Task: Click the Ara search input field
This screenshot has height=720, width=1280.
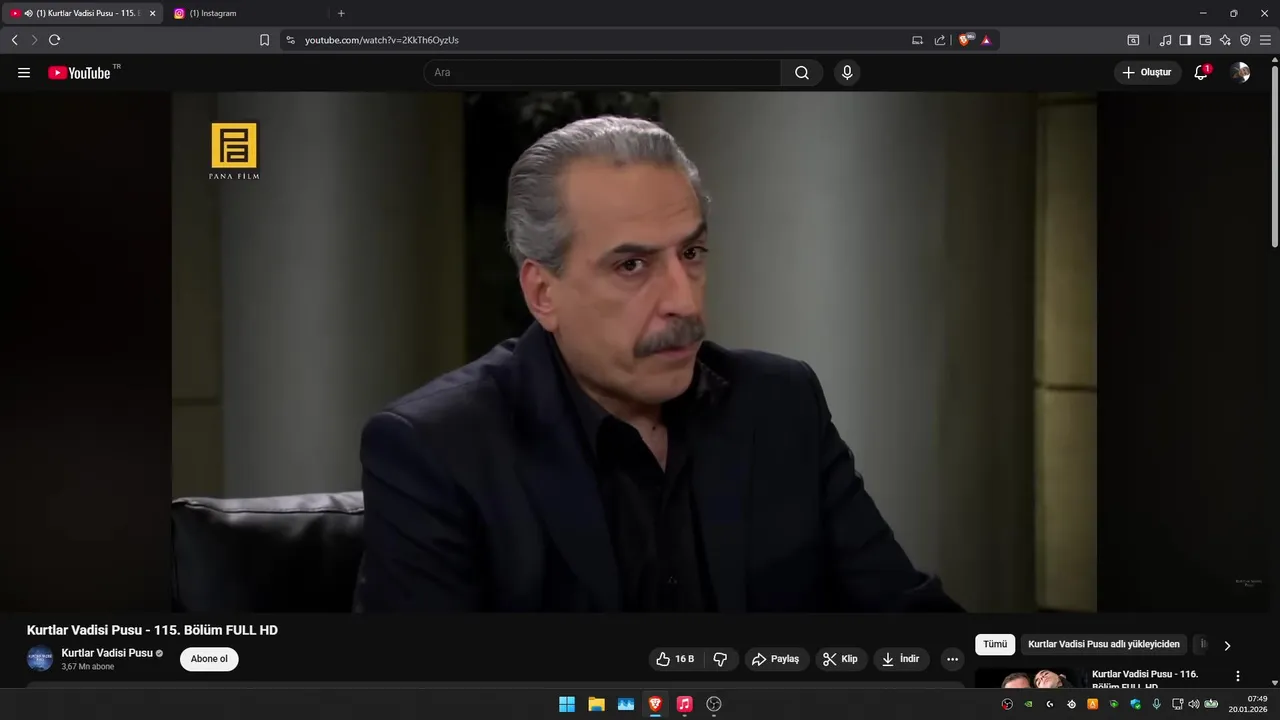Action: [602, 73]
